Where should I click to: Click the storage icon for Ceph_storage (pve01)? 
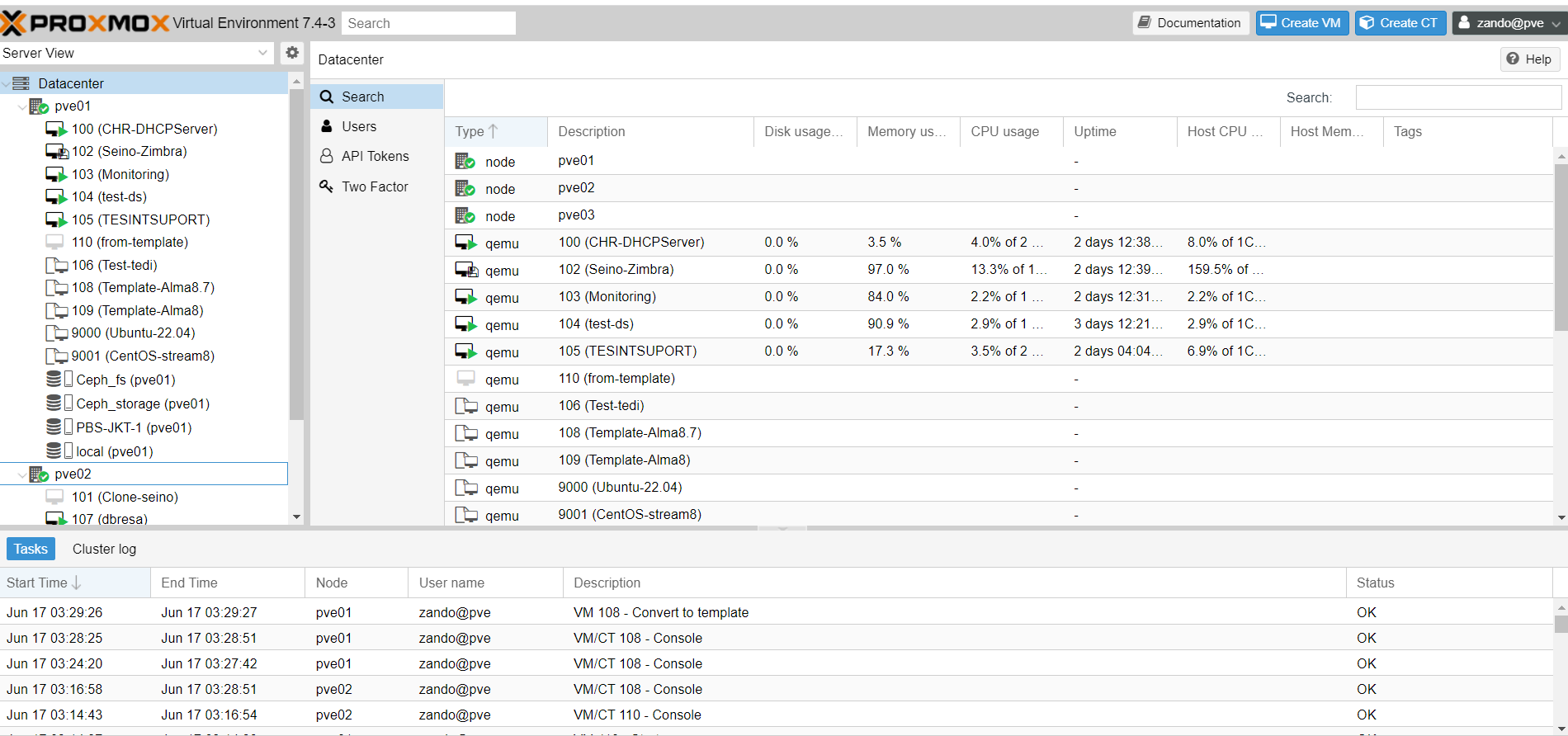click(x=59, y=403)
